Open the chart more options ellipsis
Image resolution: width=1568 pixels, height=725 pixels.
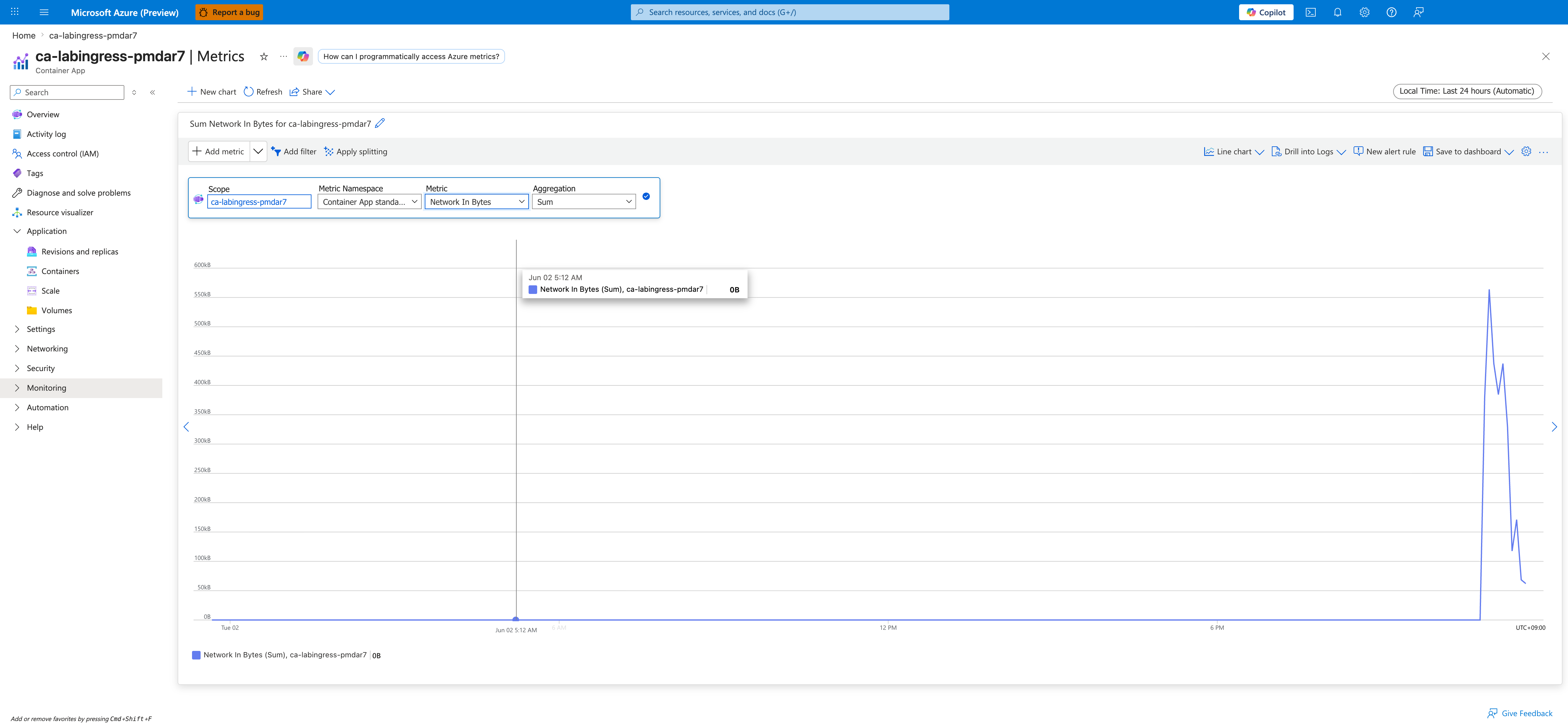click(x=1543, y=152)
